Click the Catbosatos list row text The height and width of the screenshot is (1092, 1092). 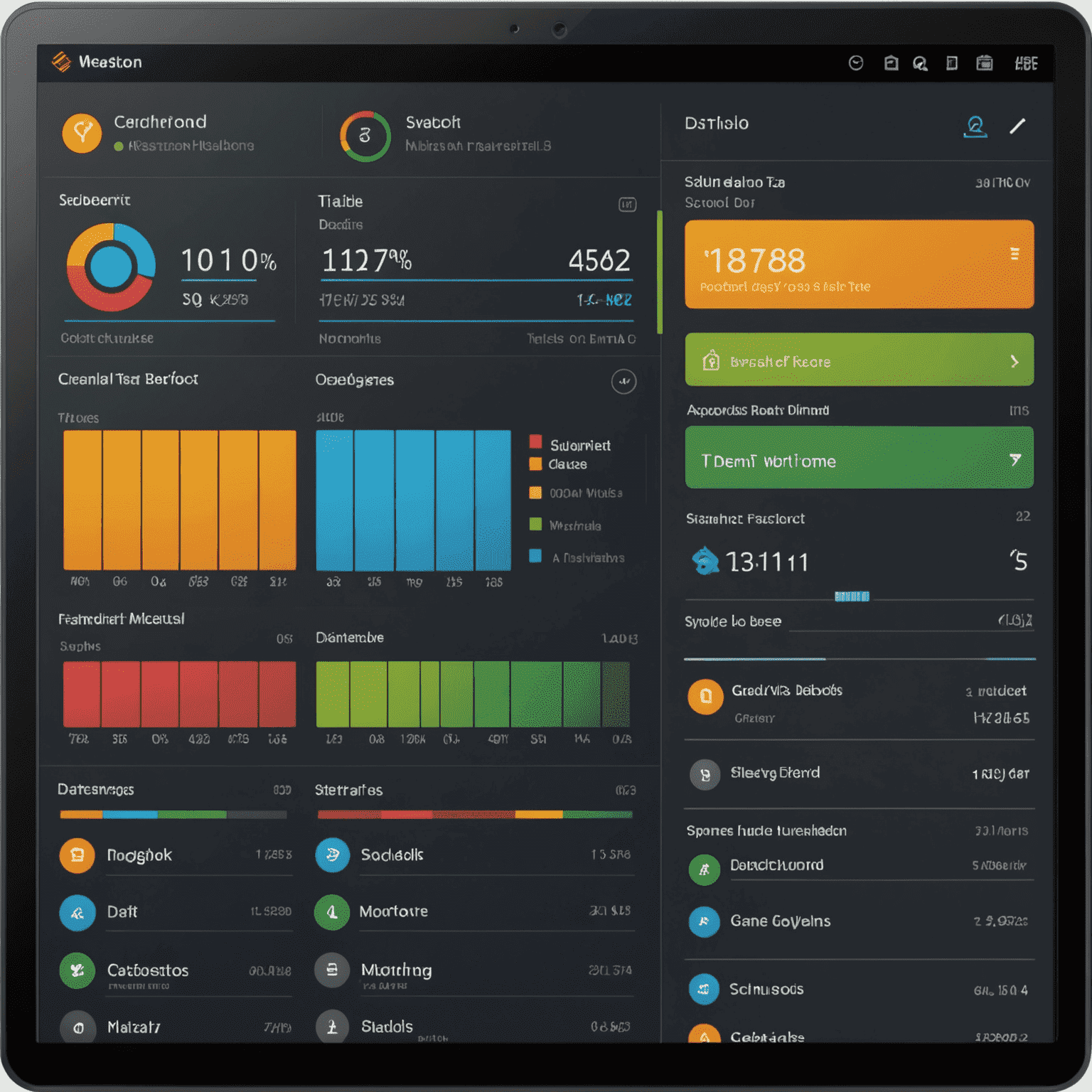tap(148, 970)
